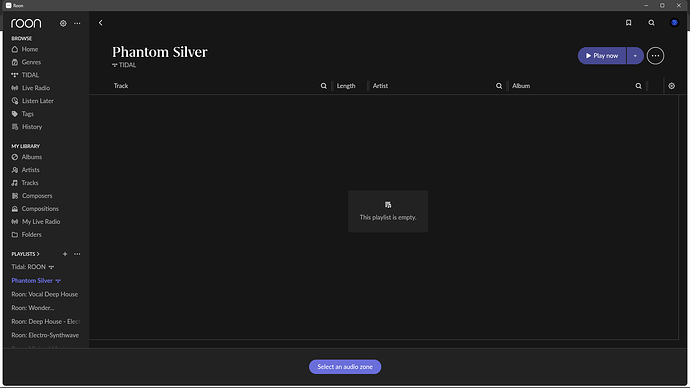Start playback with Play now
The height and width of the screenshot is (388, 690).
(x=602, y=56)
